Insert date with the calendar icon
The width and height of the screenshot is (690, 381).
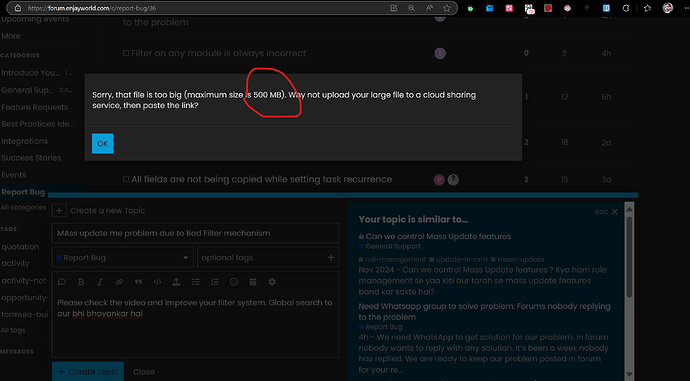click(x=253, y=282)
